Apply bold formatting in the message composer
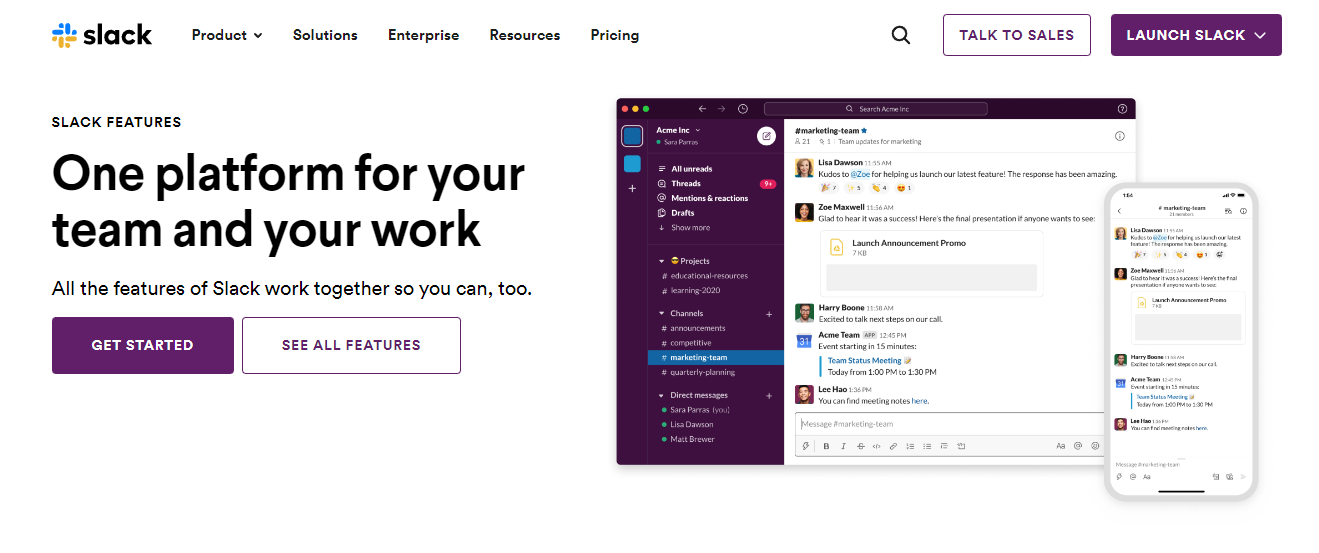1319x553 pixels. coord(826,446)
